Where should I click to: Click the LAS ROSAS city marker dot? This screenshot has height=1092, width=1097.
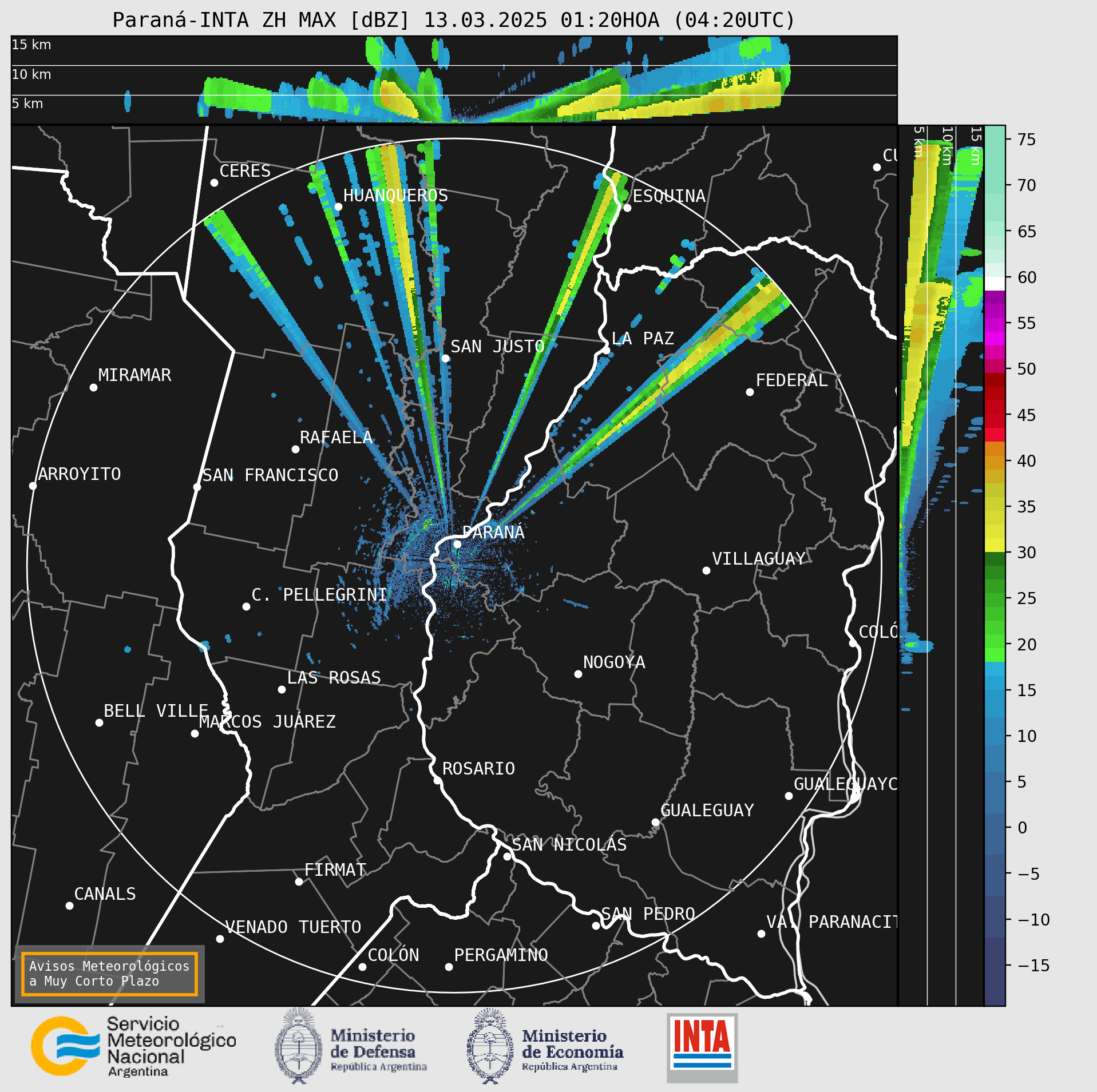(x=282, y=689)
